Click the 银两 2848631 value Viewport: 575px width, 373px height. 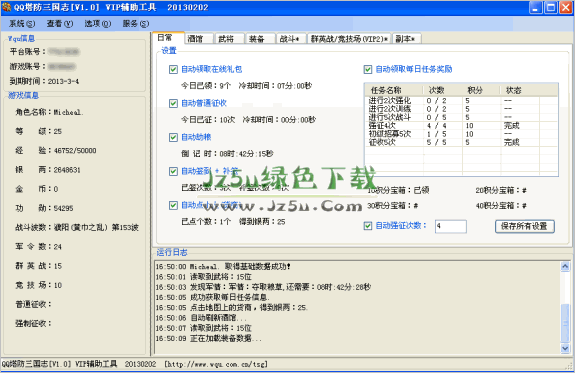(67, 170)
